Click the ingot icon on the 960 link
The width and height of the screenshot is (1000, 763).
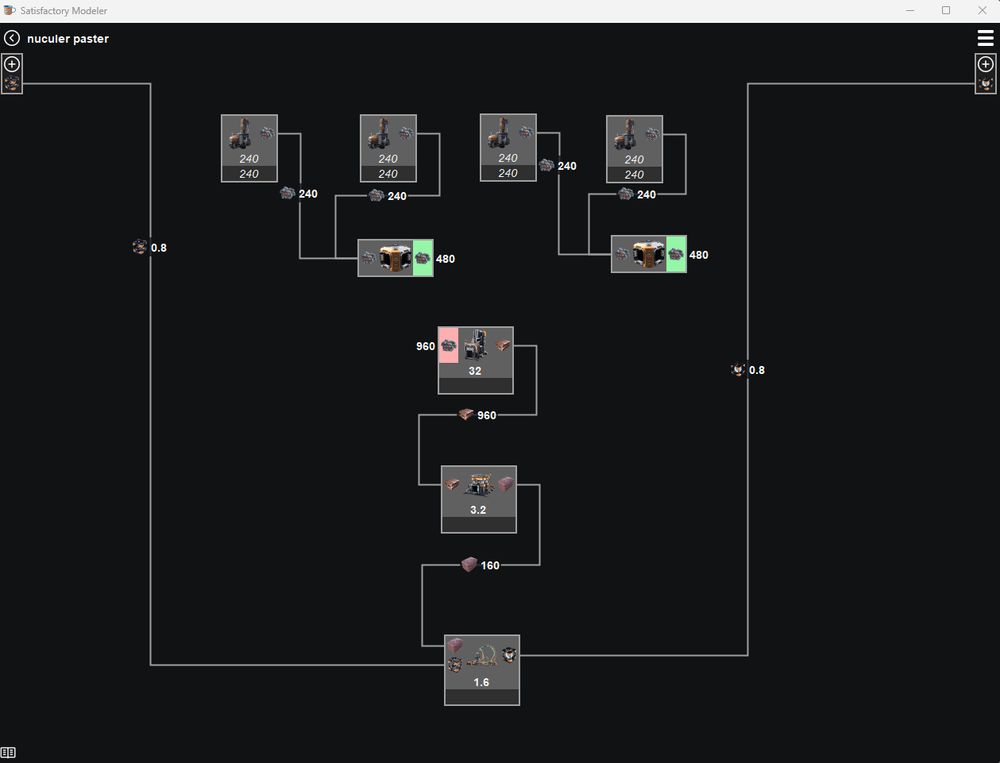click(466, 415)
